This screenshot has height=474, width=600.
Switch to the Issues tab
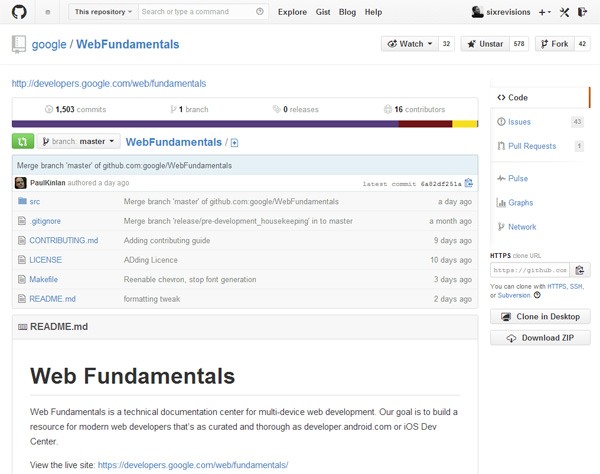tap(519, 121)
